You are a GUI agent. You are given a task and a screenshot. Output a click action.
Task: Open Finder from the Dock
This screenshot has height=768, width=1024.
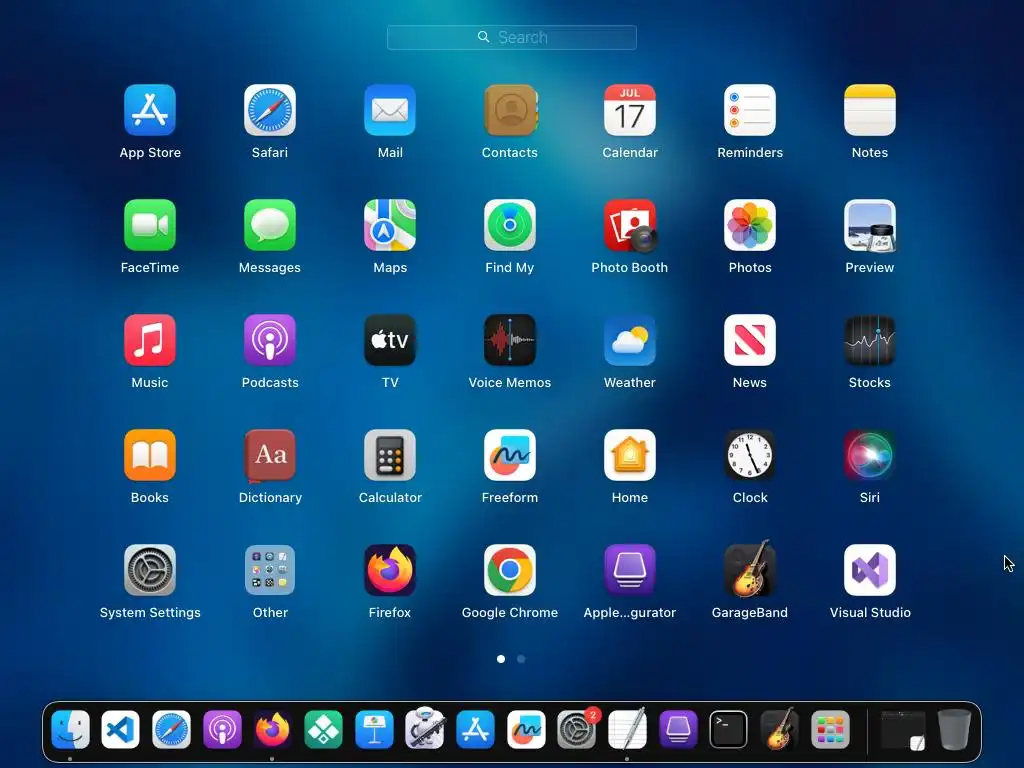(x=70, y=729)
